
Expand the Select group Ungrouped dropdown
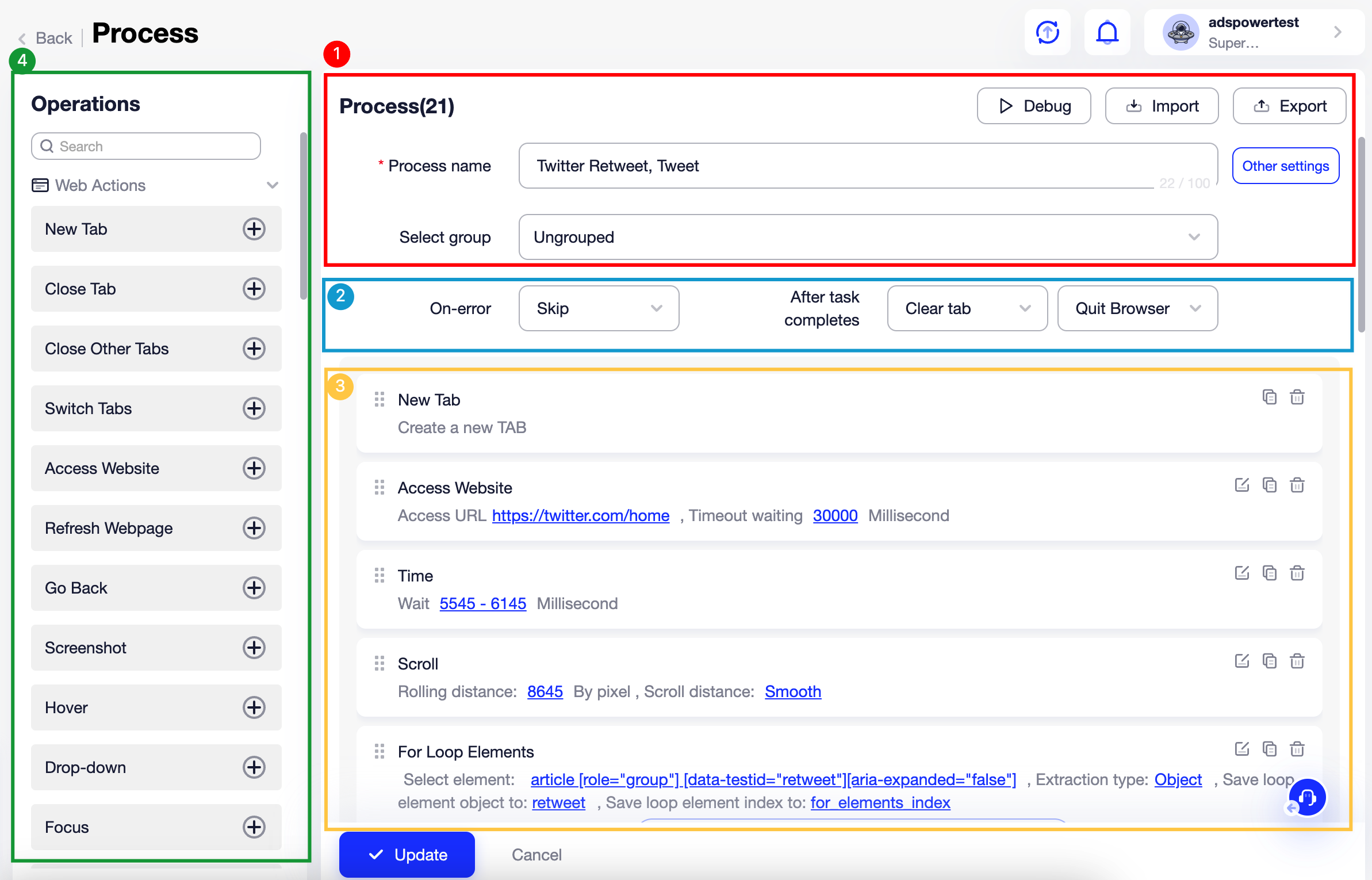coord(868,238)
